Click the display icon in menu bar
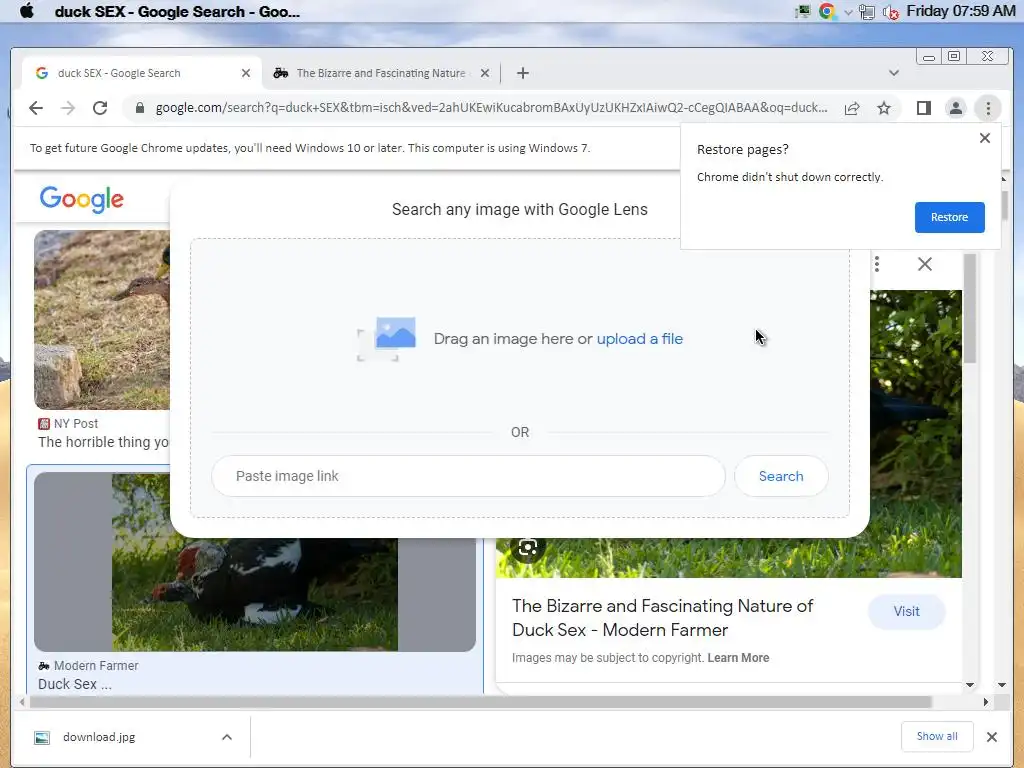The height and width of the screenshot is (768, 1024). coord(867,12)
